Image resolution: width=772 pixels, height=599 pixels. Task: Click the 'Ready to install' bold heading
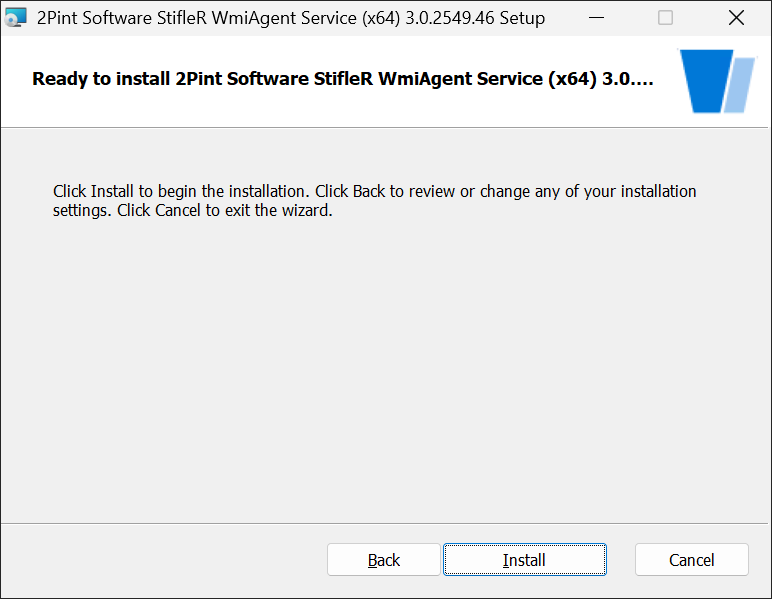tap(343, 79)
